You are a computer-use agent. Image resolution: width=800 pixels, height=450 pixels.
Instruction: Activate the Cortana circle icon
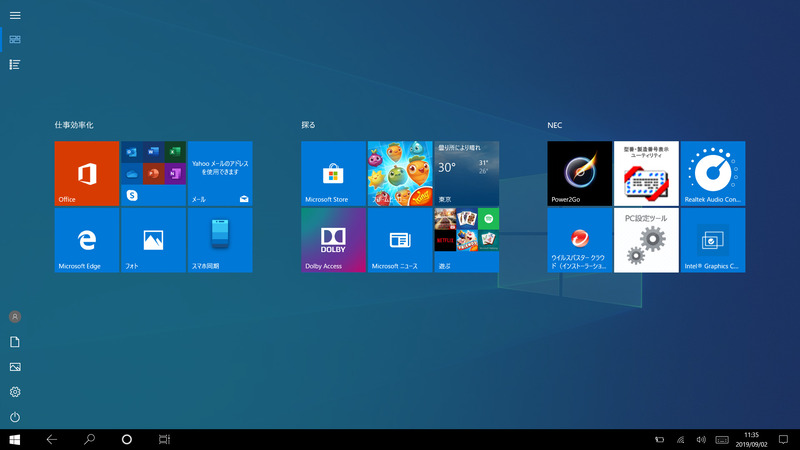[127, 440]
